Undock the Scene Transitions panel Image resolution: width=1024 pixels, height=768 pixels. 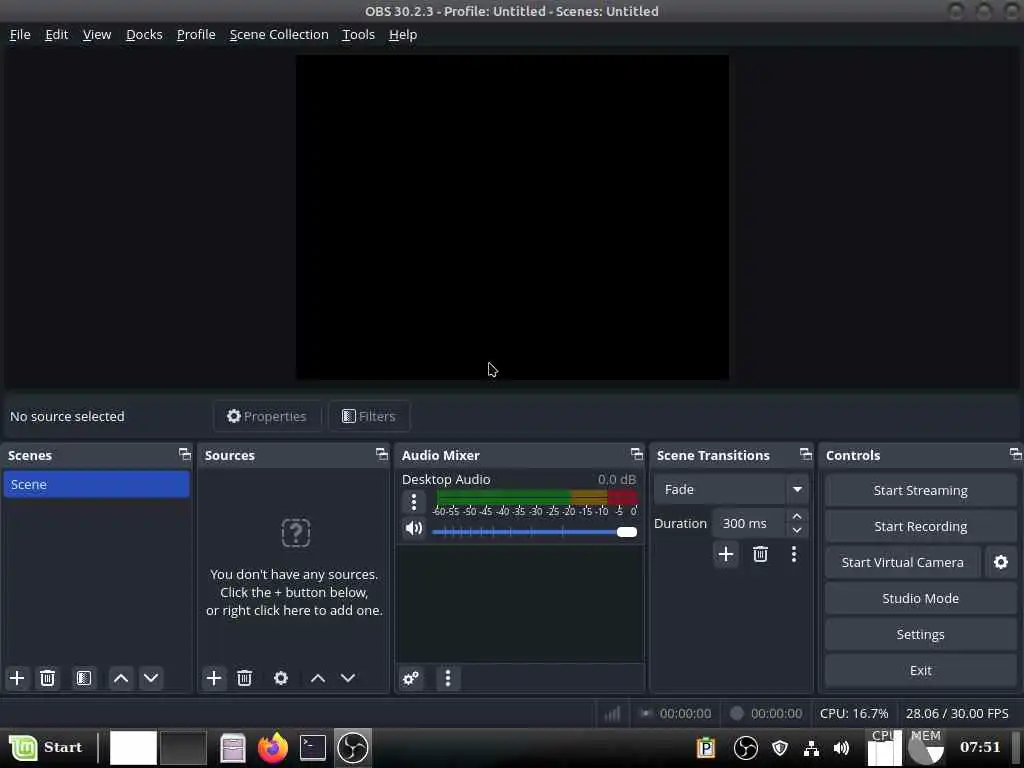point(806,454)
